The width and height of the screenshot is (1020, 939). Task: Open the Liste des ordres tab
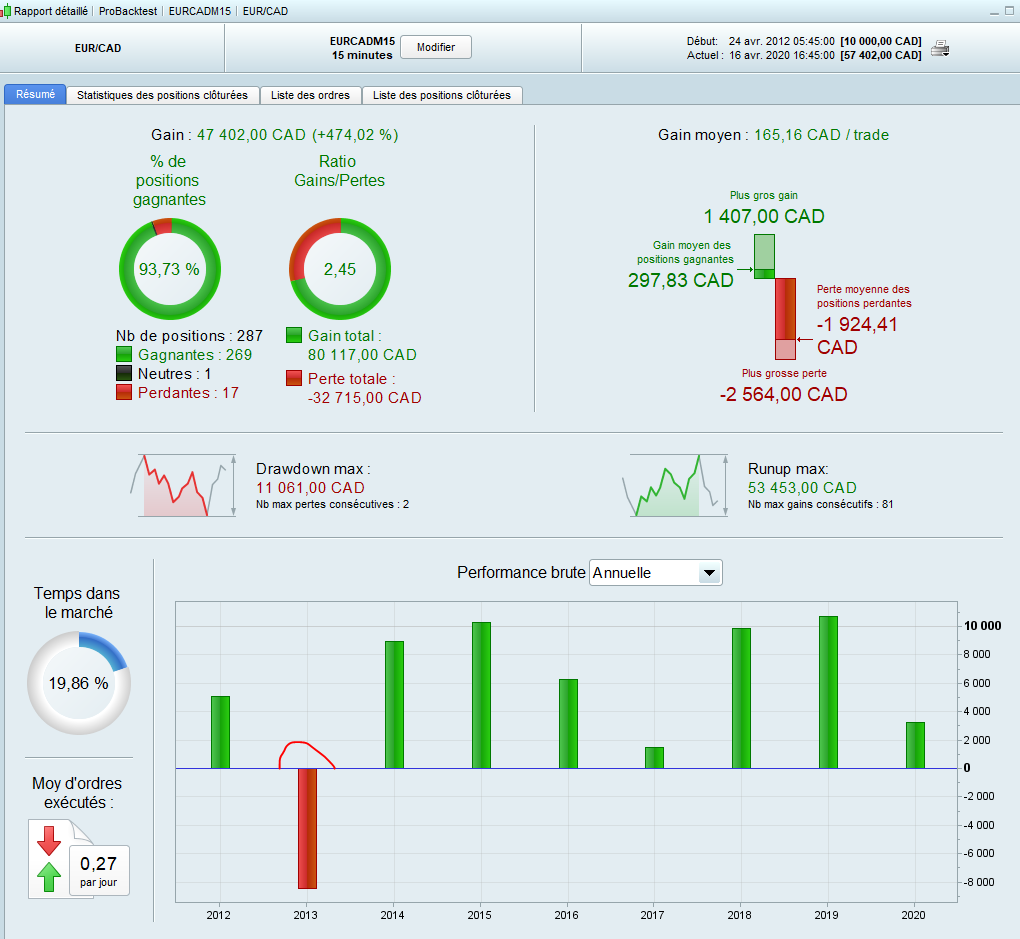(x=310, y=95)
